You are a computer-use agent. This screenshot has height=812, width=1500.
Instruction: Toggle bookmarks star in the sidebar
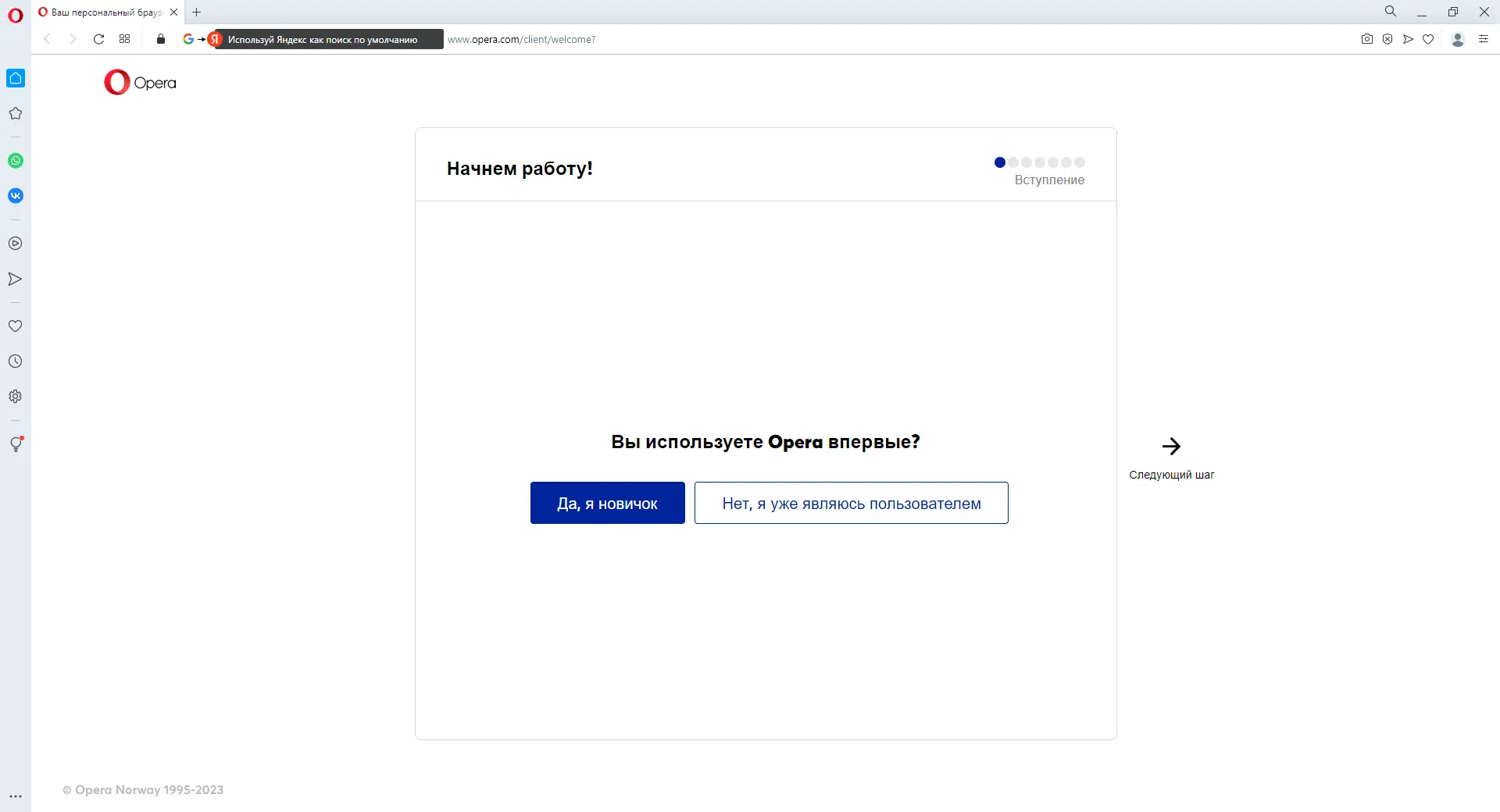pos(16,114)
